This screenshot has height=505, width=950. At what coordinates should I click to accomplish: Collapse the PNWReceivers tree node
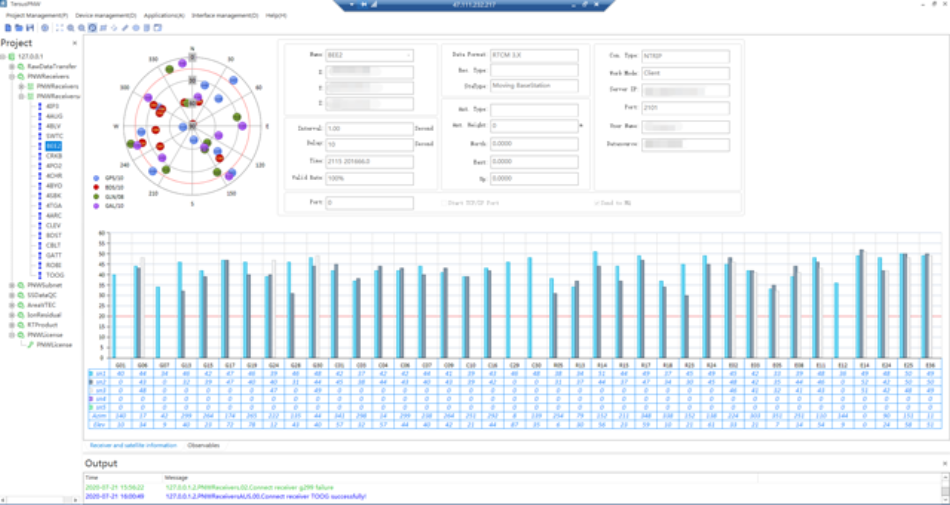(x=13, y=76)
